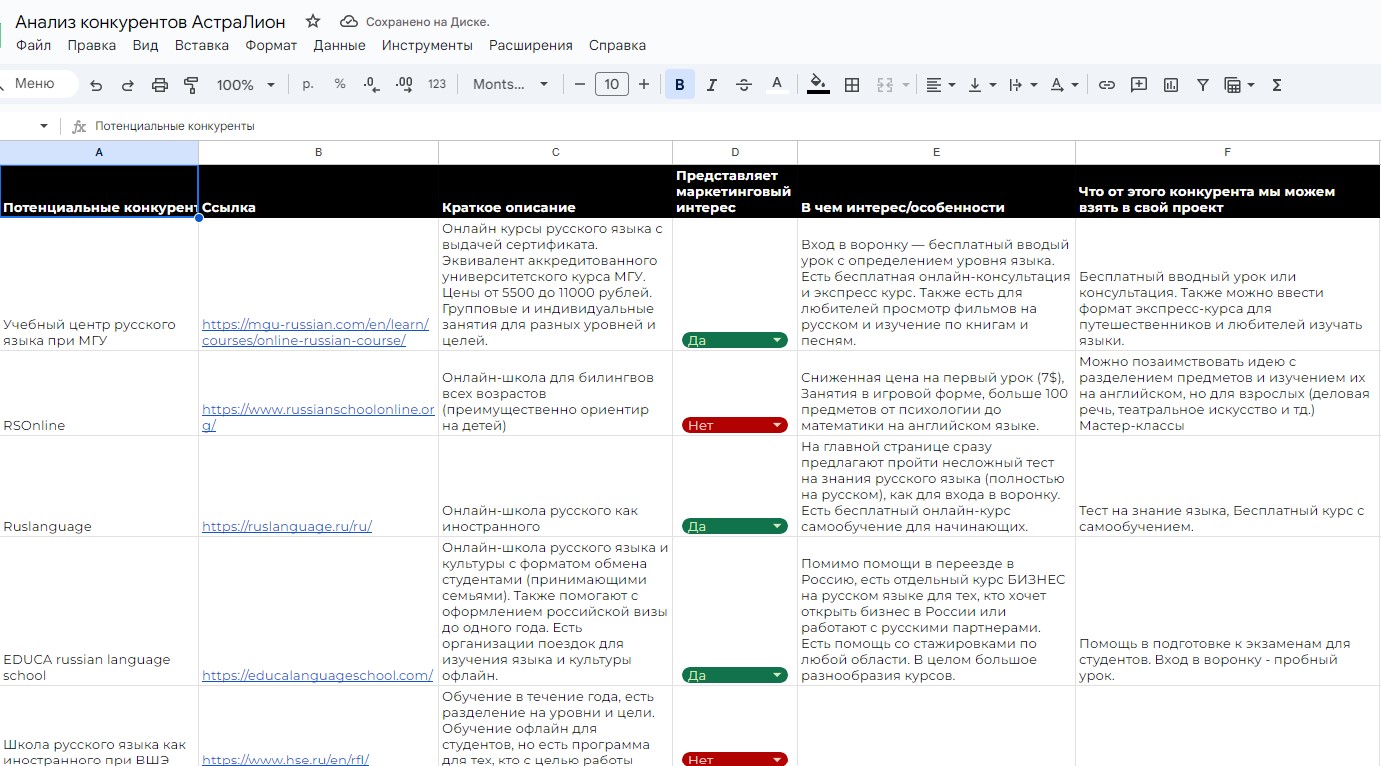Image resolution: width=1381 pixels, height=766 pixels.
Task: Apply percent format icon
Action: coord(340,85)
